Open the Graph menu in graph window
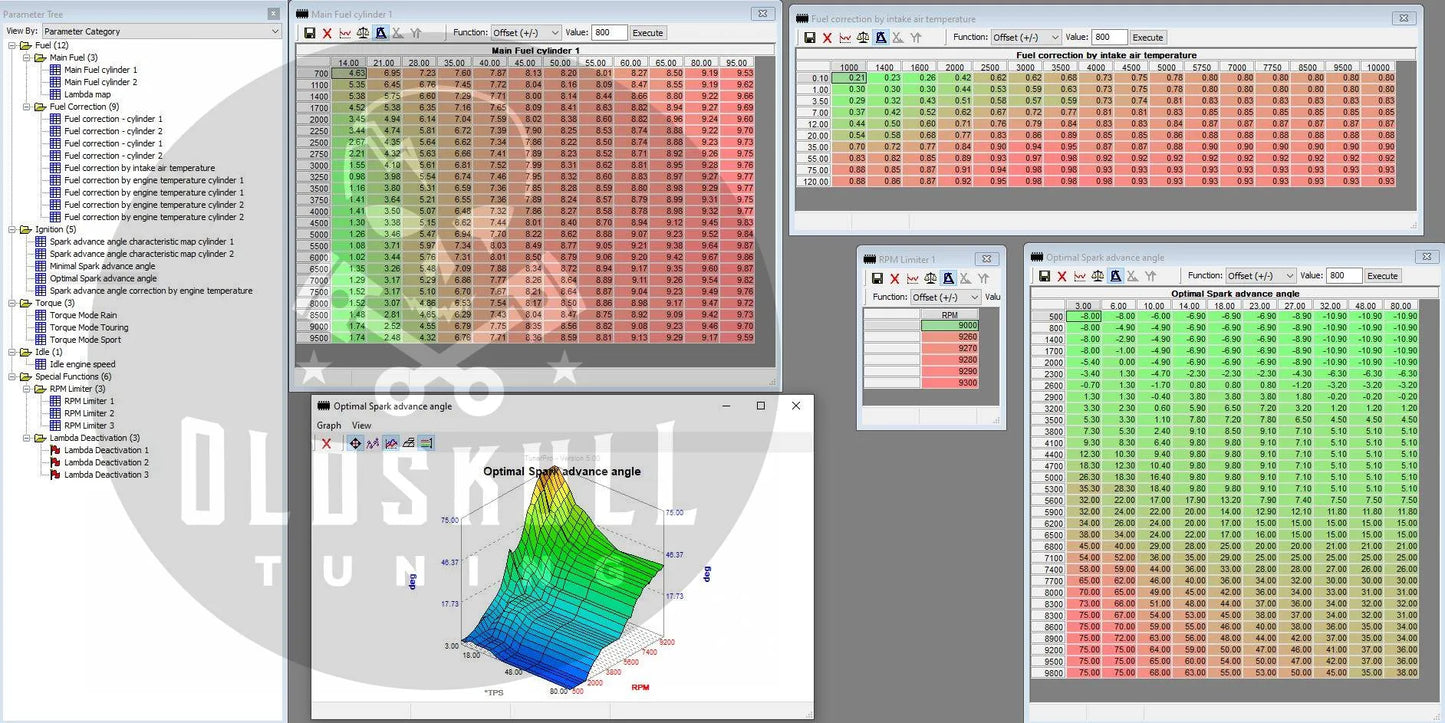The image size is (1445, 723). pos(329,425)
